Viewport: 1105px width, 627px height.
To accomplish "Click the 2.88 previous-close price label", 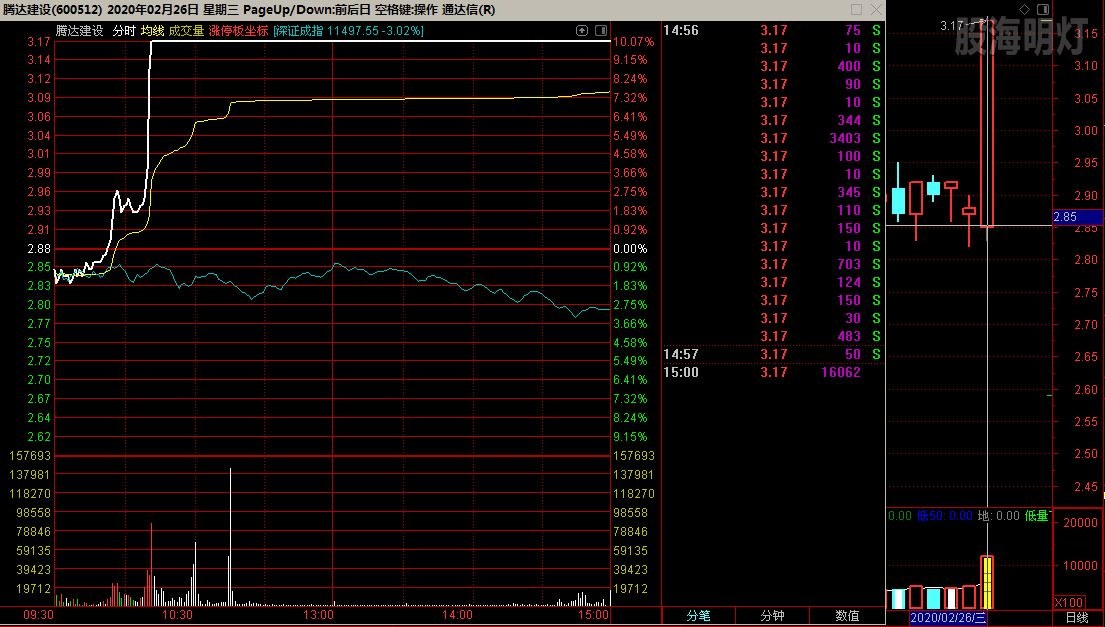I will coord(39,249).
